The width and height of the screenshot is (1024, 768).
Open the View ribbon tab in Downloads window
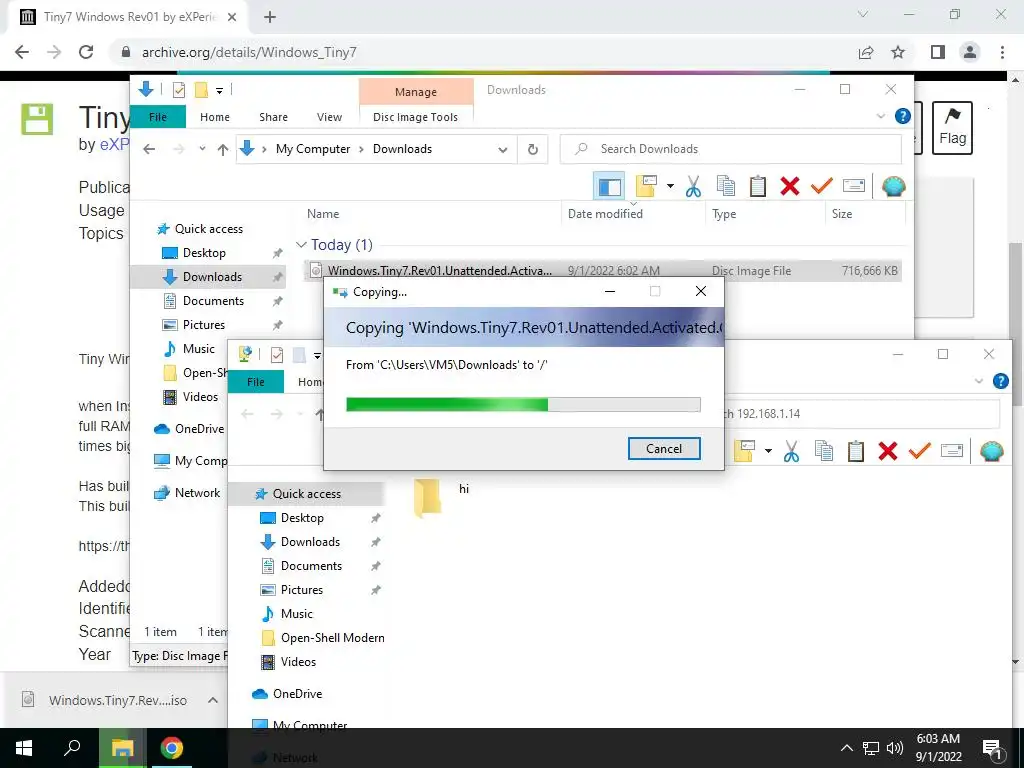329,117
